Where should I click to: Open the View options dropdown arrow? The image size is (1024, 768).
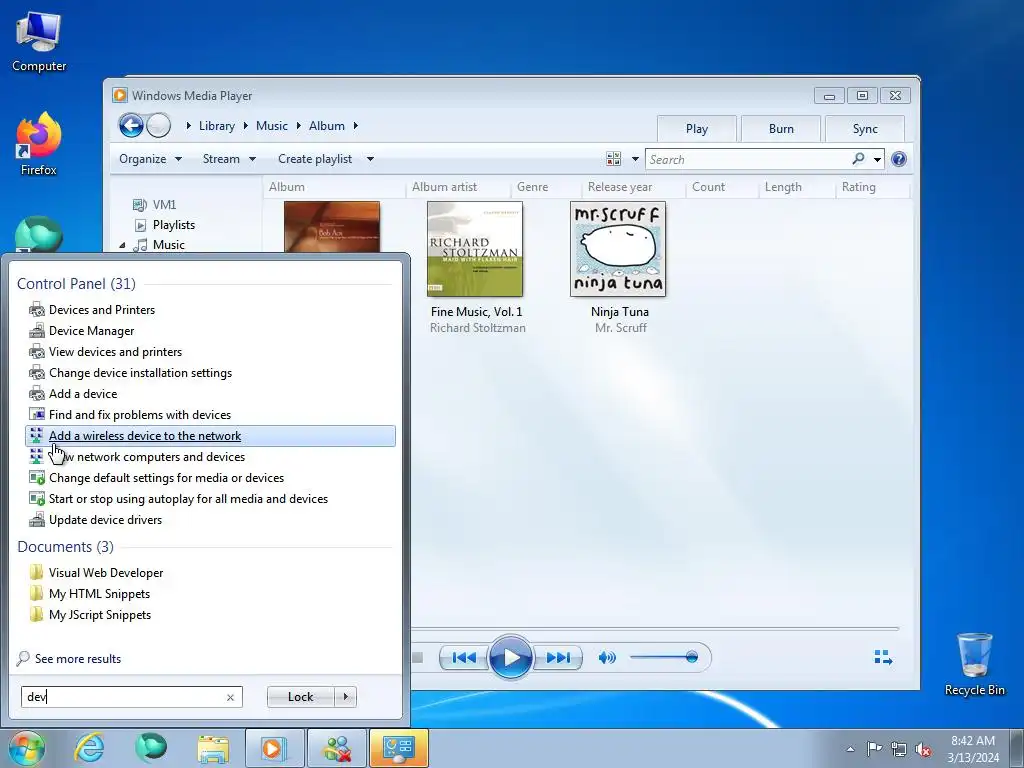coord(635,159)
